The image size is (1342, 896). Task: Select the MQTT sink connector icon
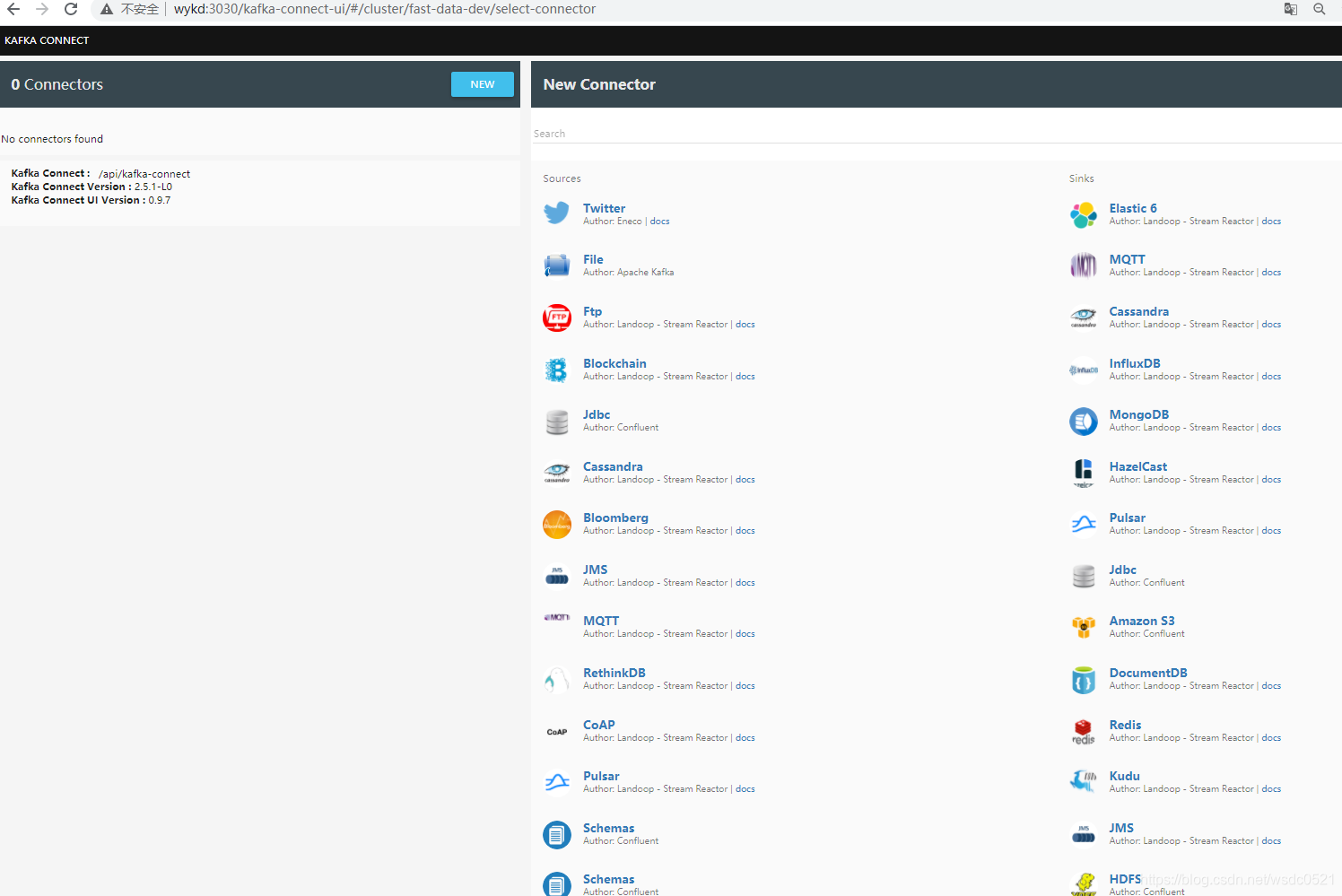(1084, 265)
